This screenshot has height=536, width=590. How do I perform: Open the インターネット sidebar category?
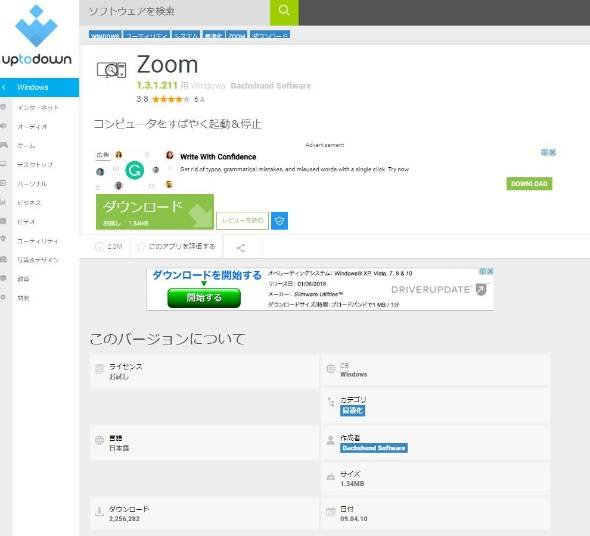pos(38,108)
